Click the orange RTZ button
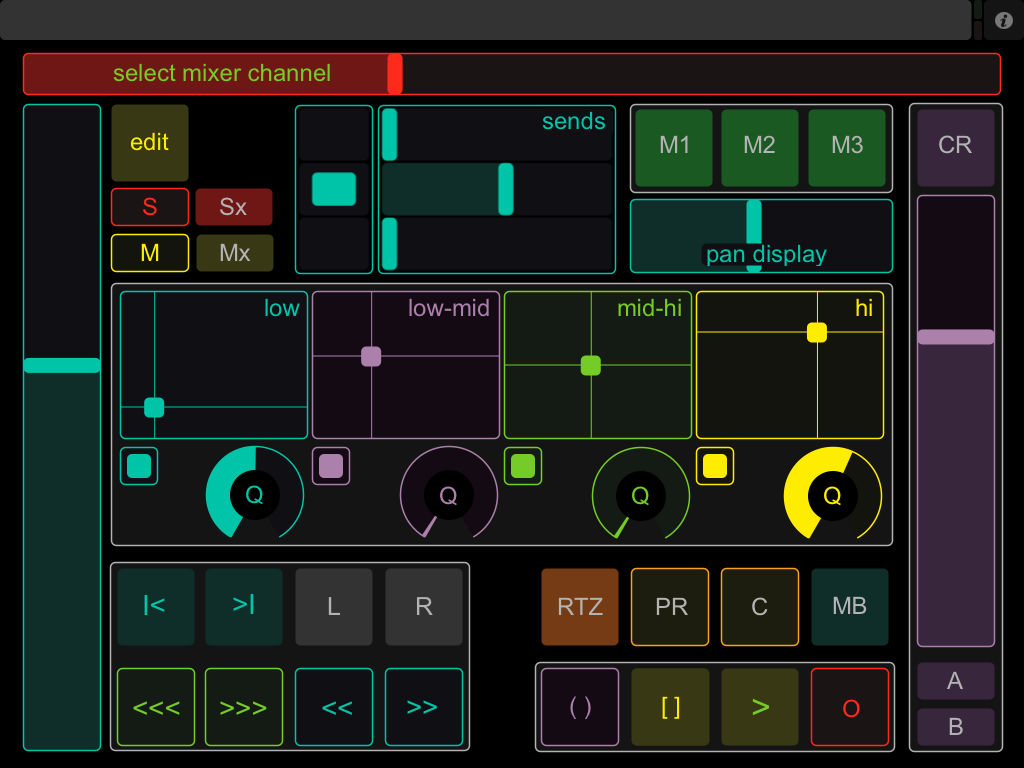Screen dimensions: 1024x768 pos(580,607)
